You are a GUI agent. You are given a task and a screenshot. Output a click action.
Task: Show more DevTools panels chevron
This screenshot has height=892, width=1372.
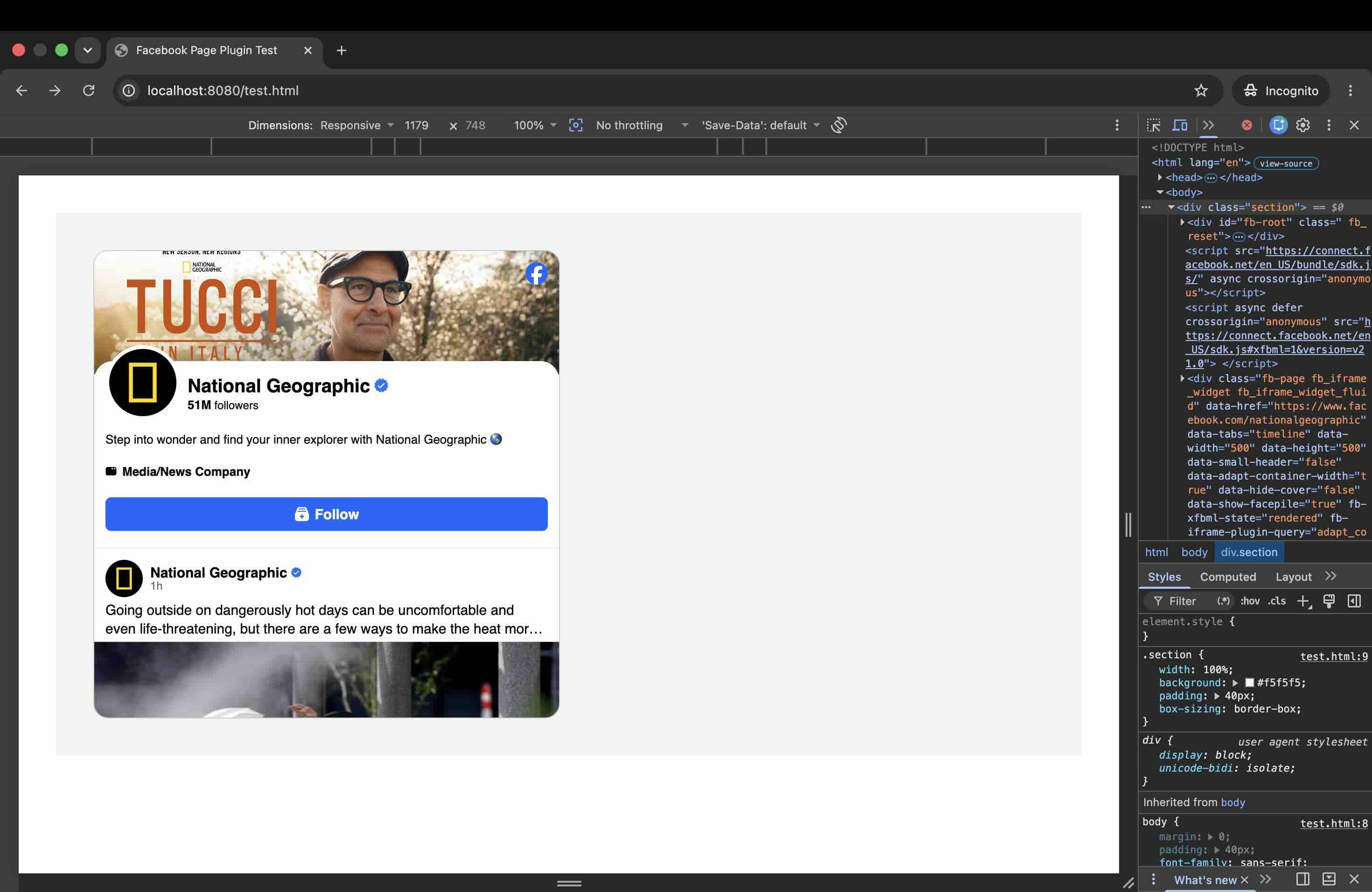point(1208,125)
